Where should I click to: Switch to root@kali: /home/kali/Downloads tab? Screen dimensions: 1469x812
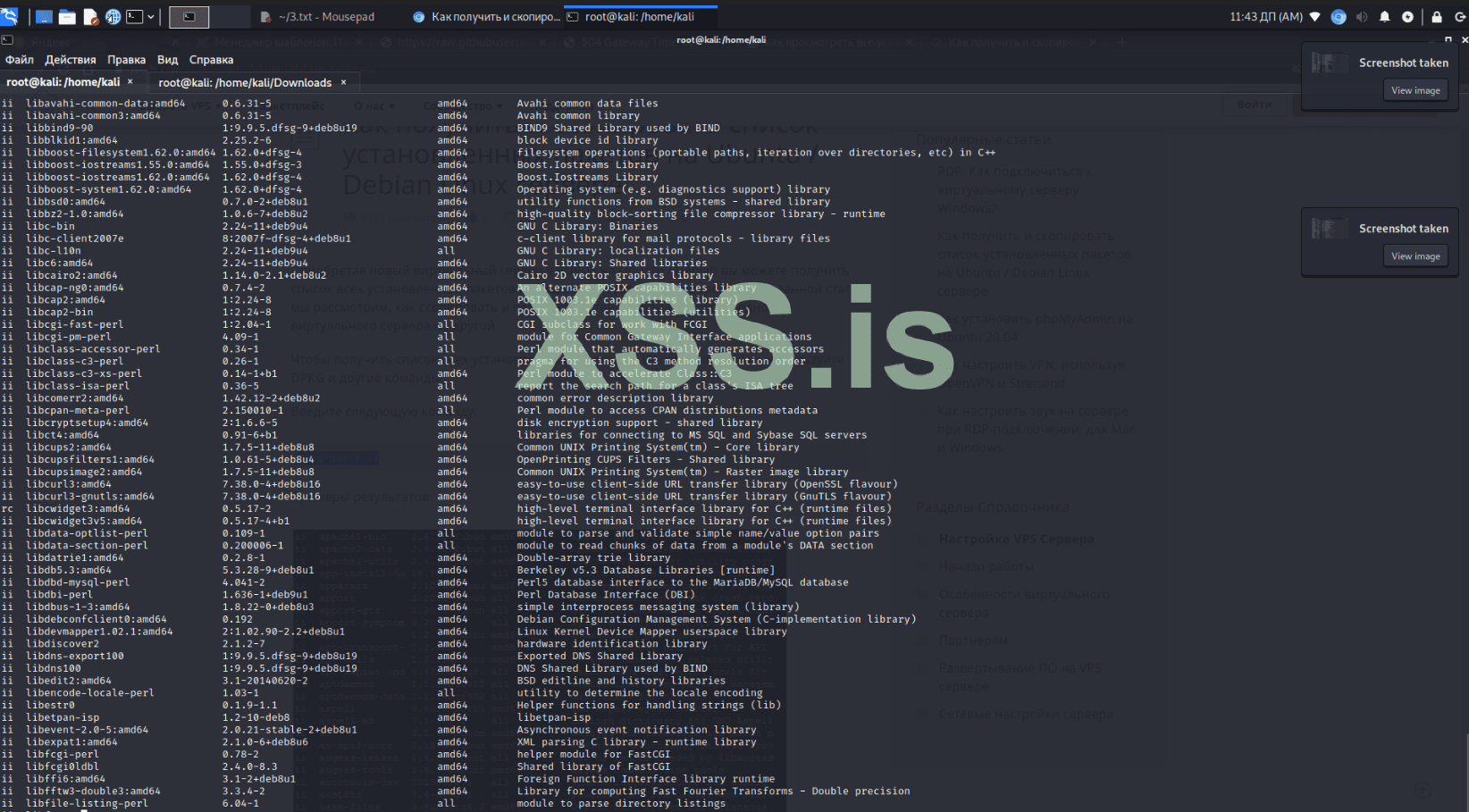(245, 82)
